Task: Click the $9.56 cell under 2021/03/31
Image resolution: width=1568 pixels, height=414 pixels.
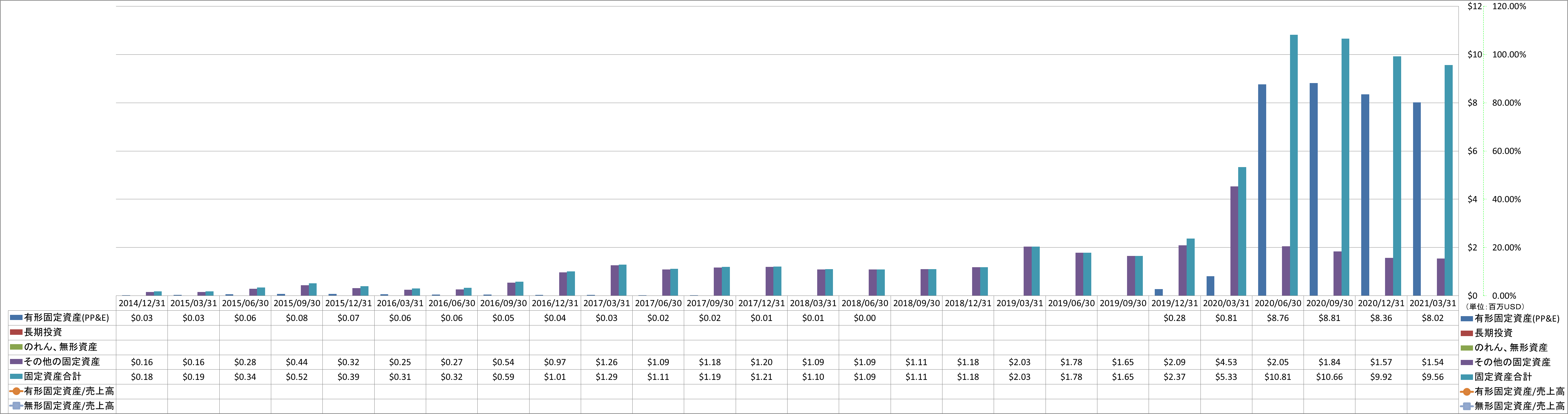Action: pos(1432,377)
